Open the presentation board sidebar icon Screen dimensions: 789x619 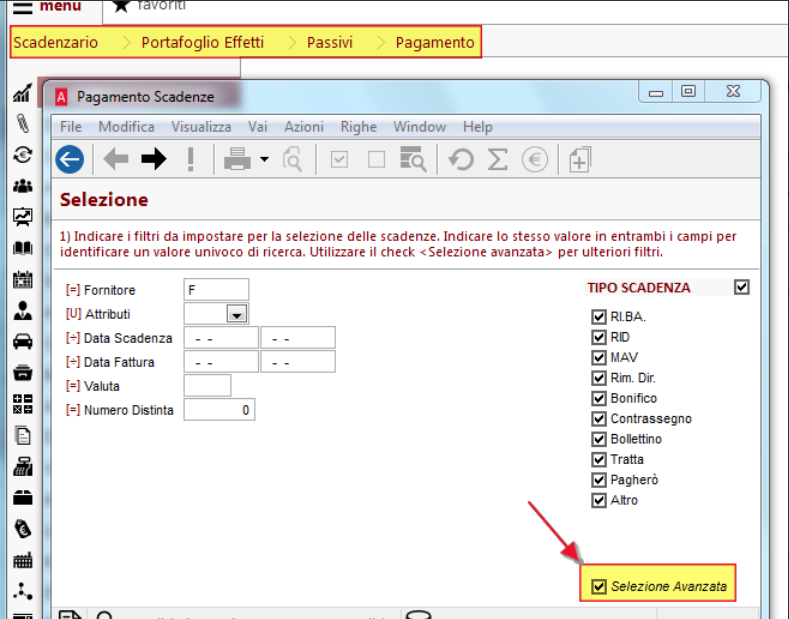coord(23,217)
